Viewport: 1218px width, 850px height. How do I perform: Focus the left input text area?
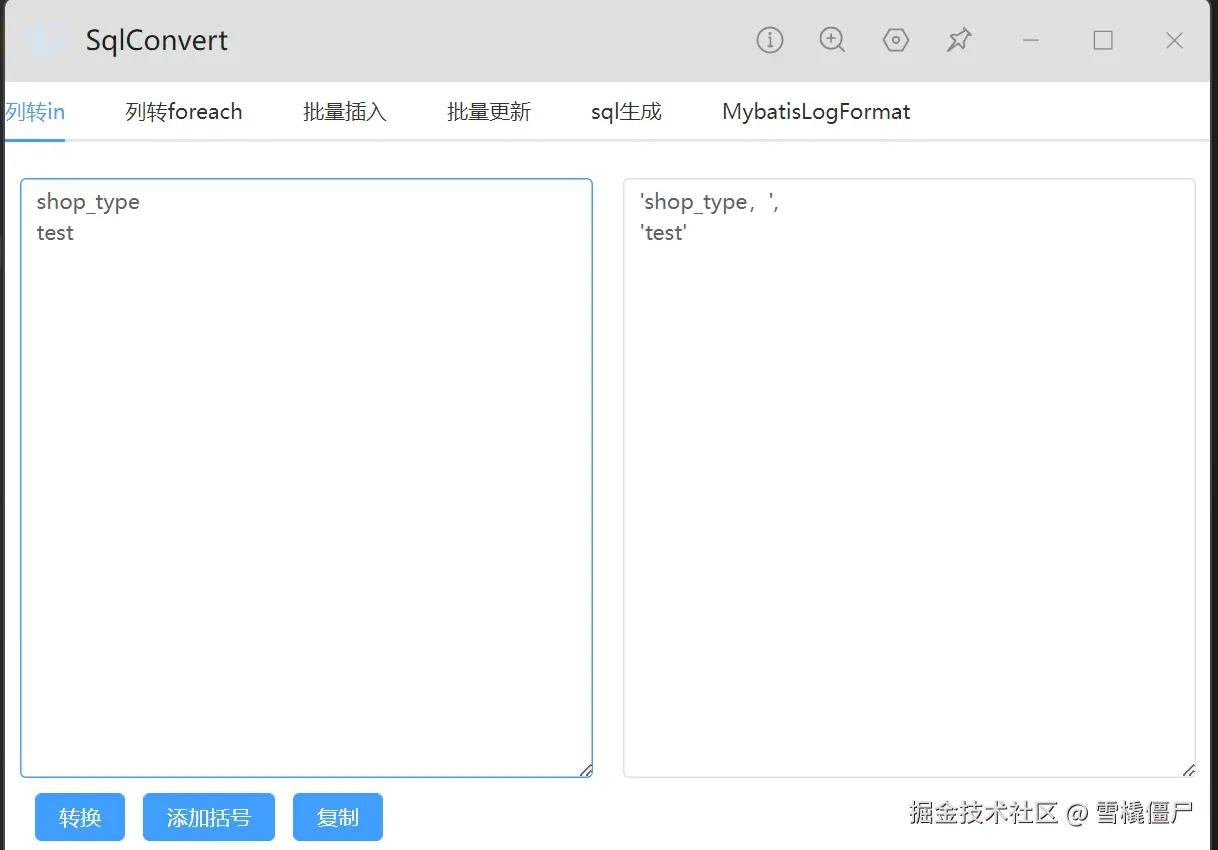tap(307, 478)
